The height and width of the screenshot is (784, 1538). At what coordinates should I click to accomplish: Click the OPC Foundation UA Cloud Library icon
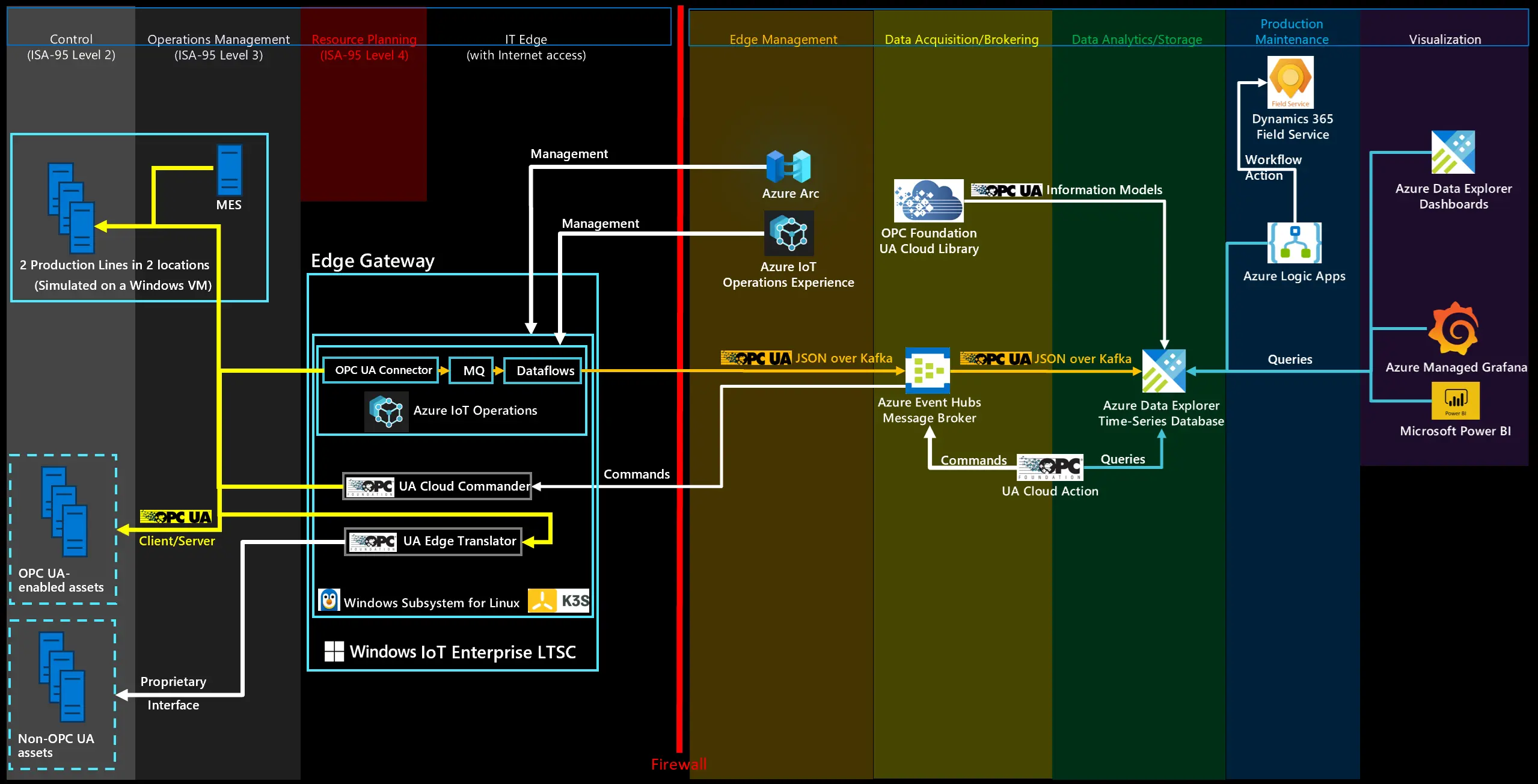(928, 201)
